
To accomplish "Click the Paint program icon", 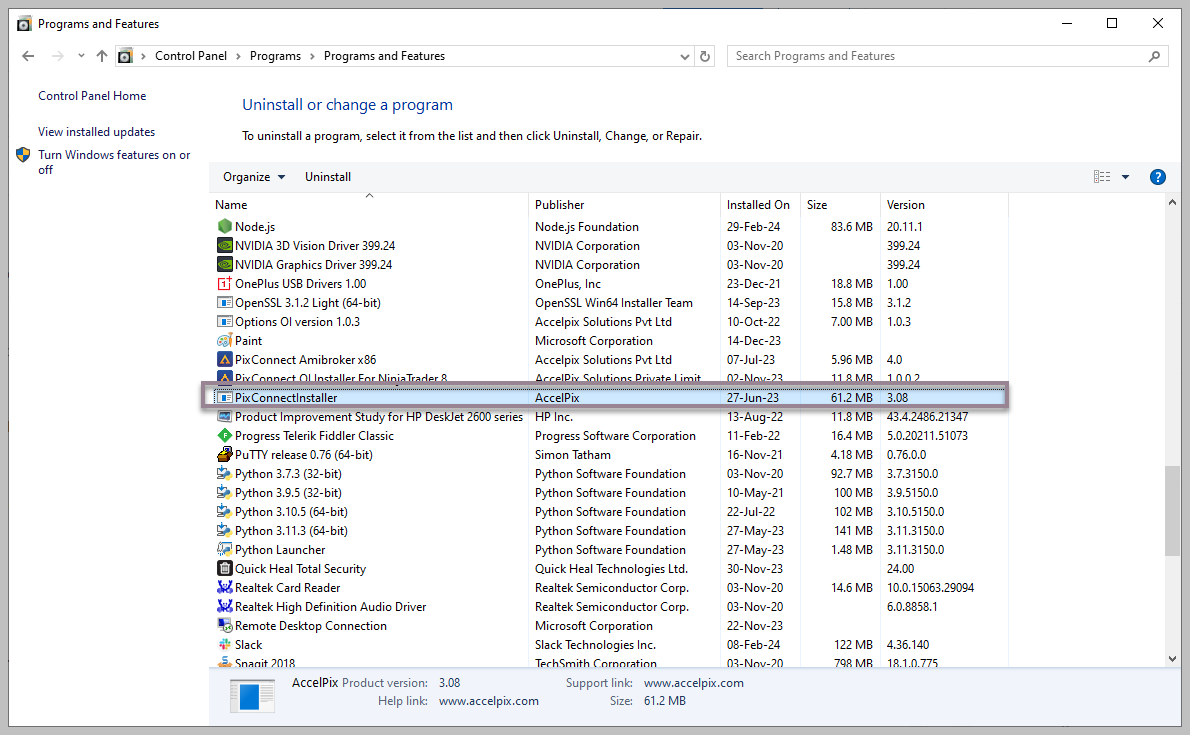I will coord(225,340).
